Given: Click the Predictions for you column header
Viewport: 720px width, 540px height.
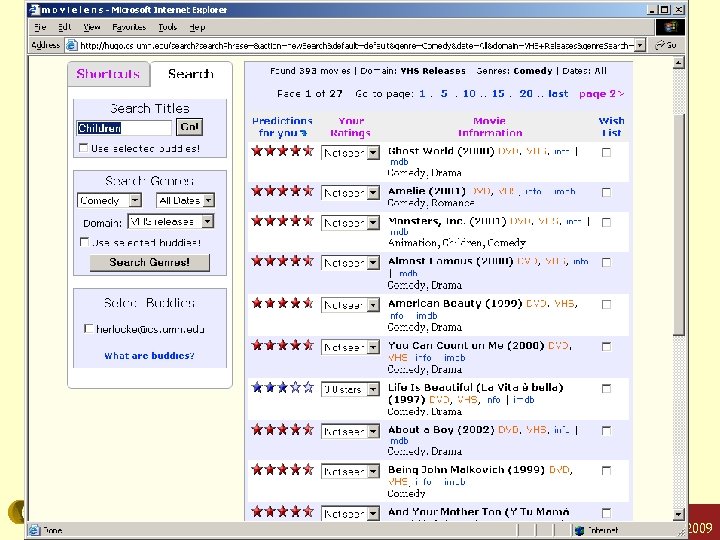Looking at the screenshot, I should click(x=282, y=127).
